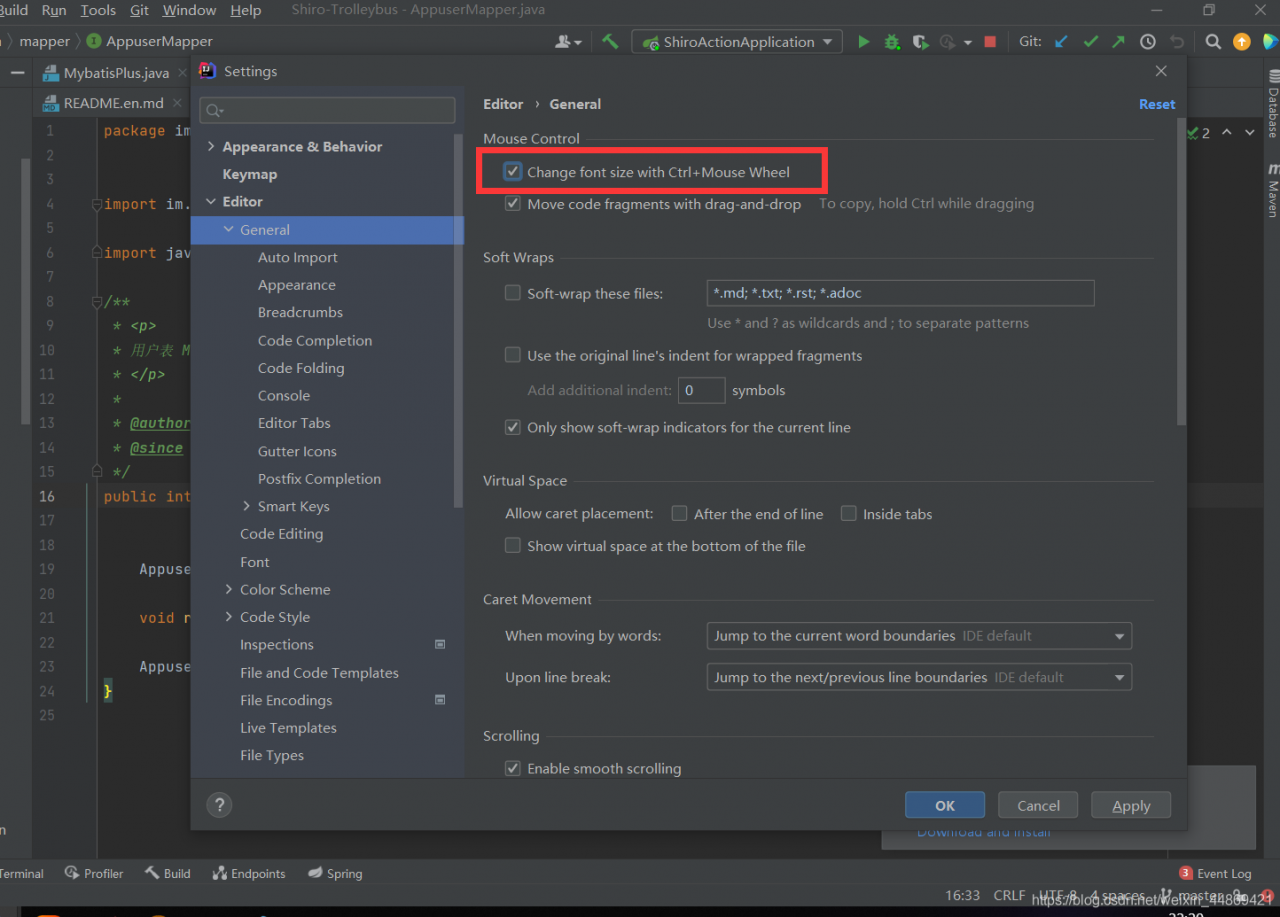Image resolution: width=1280 pixels, height=917 pixels.
Task: Click the user account icon in the toolbar
Action: 568,42
